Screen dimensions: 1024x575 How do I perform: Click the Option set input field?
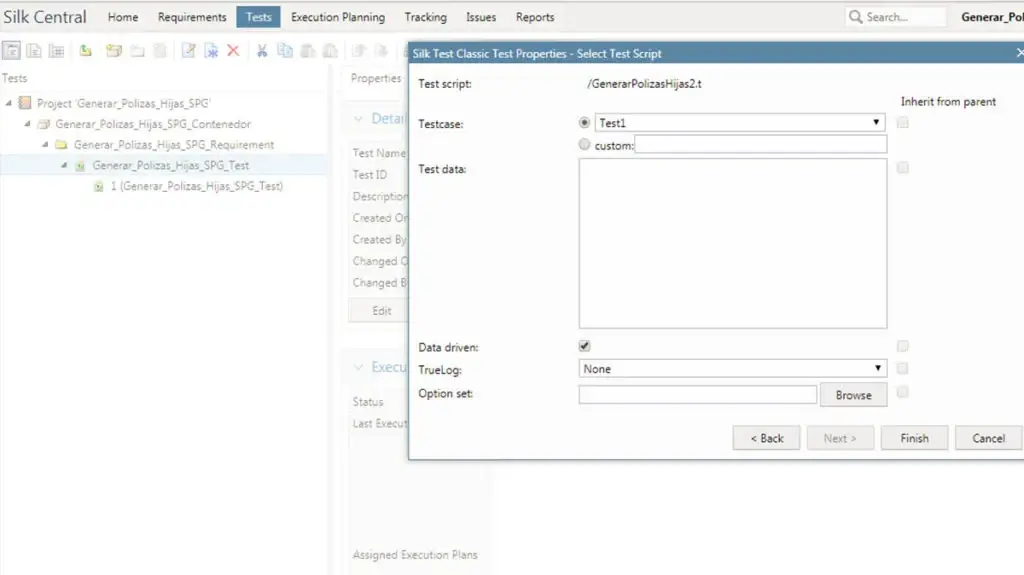pos(697,394)
